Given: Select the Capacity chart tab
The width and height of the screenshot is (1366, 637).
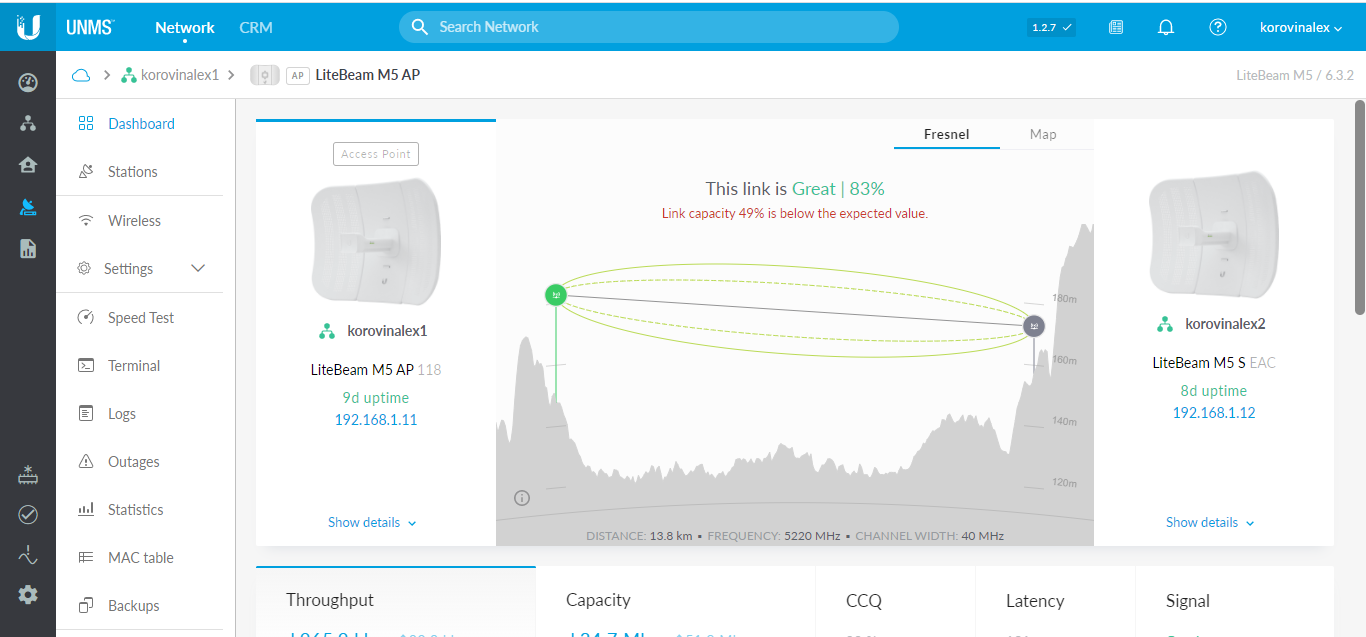Looking at the screenshot, I should click(676, 601).
